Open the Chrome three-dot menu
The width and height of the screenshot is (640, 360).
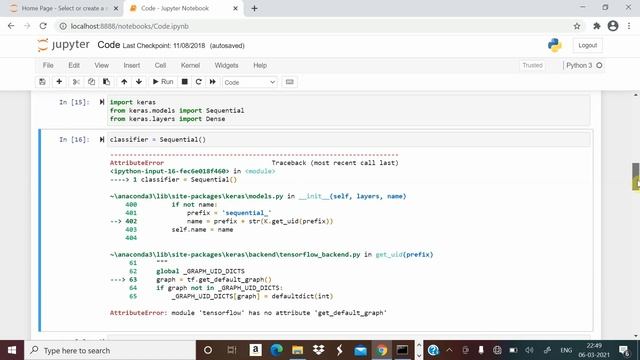[x=629, y=26]
